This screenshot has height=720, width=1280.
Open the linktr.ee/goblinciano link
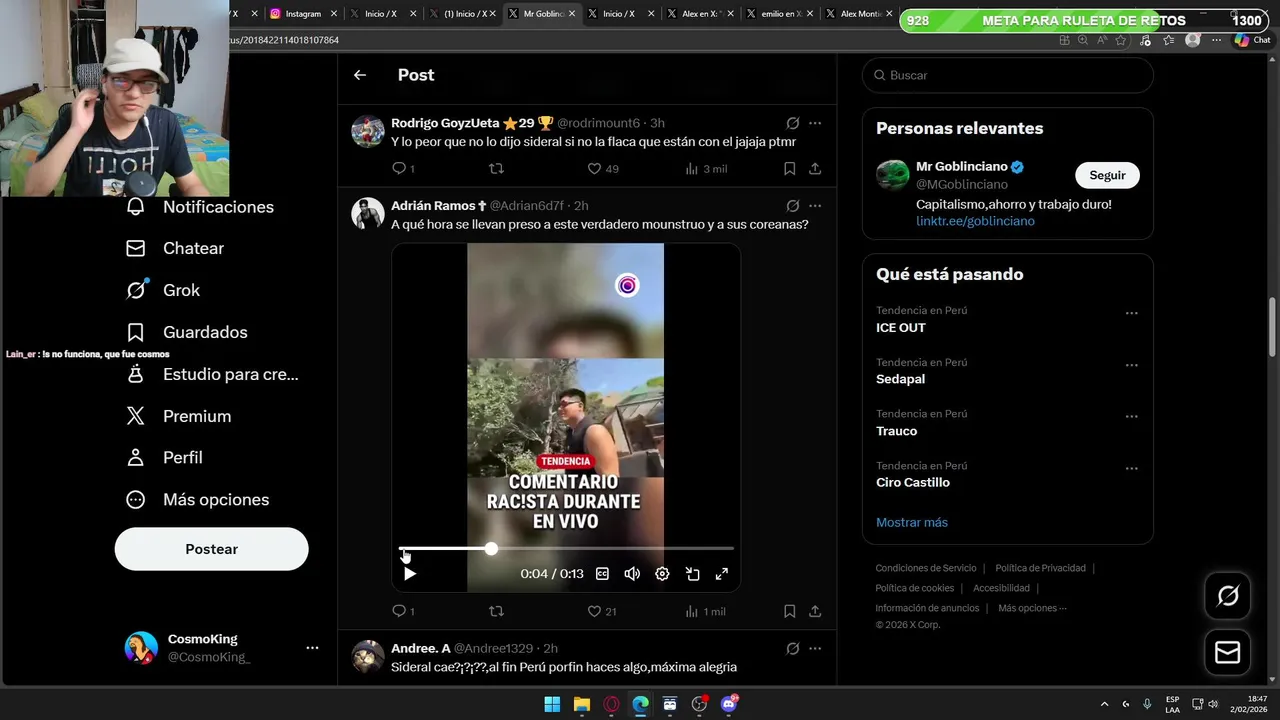click(975, 221)
